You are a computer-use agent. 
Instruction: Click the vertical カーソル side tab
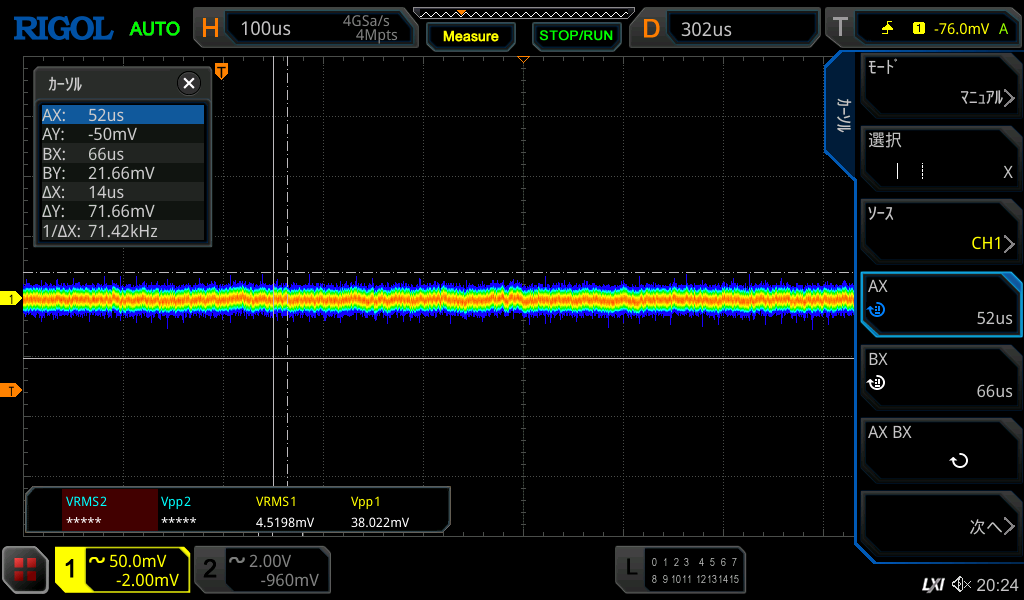pos(843,116)
